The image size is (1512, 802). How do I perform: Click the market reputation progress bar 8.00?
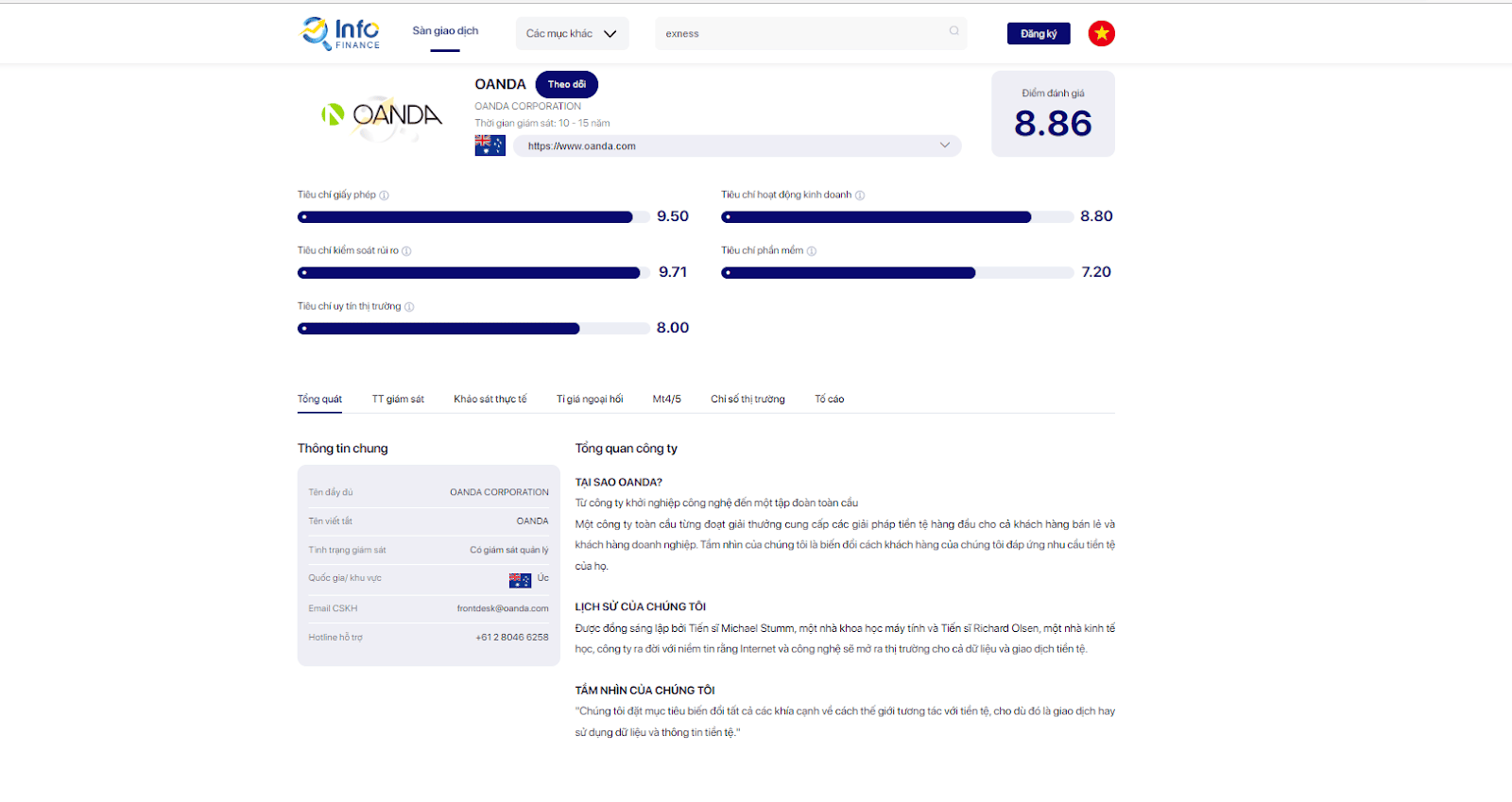coord(473,329)
